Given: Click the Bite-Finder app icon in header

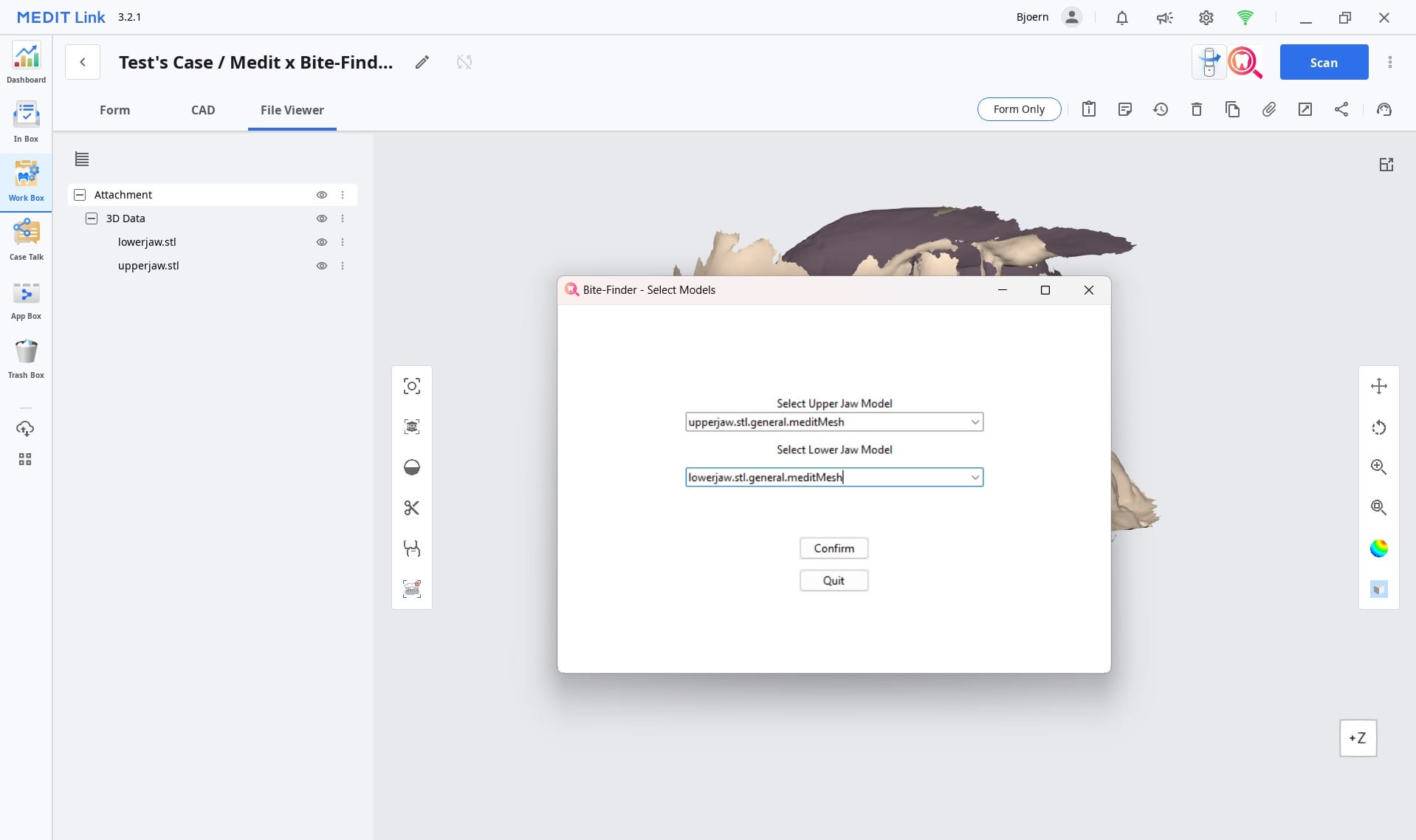Looking at the screenshot, I should [1245, 62].
